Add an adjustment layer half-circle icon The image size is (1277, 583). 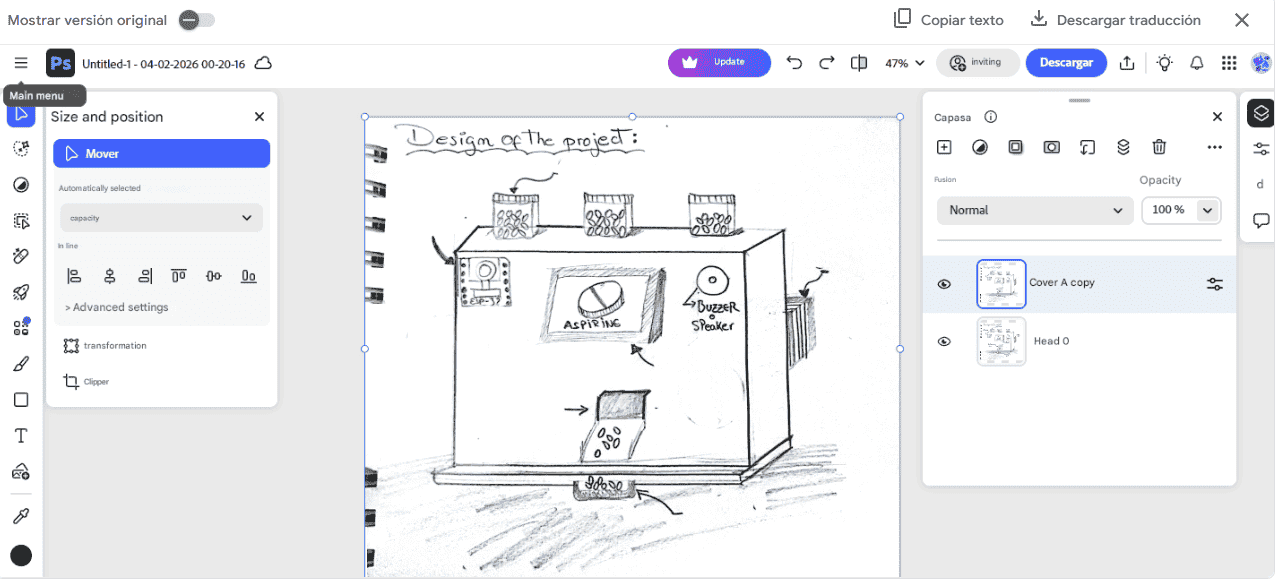[980, 147]
